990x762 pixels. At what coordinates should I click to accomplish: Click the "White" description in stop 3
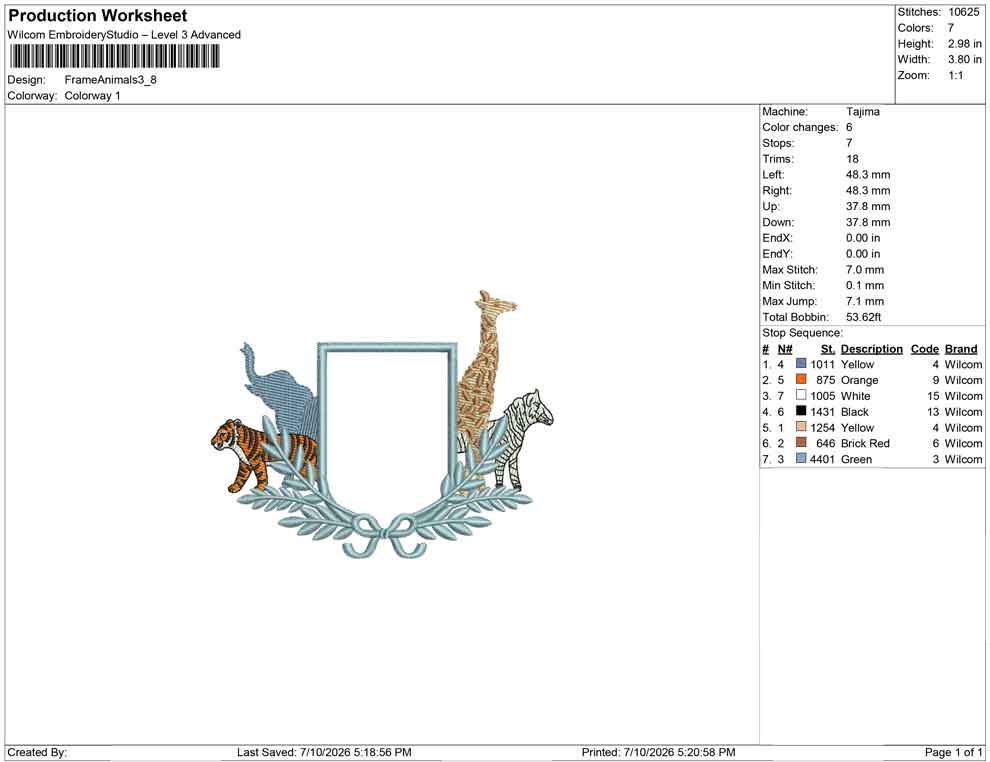(856, 396)
